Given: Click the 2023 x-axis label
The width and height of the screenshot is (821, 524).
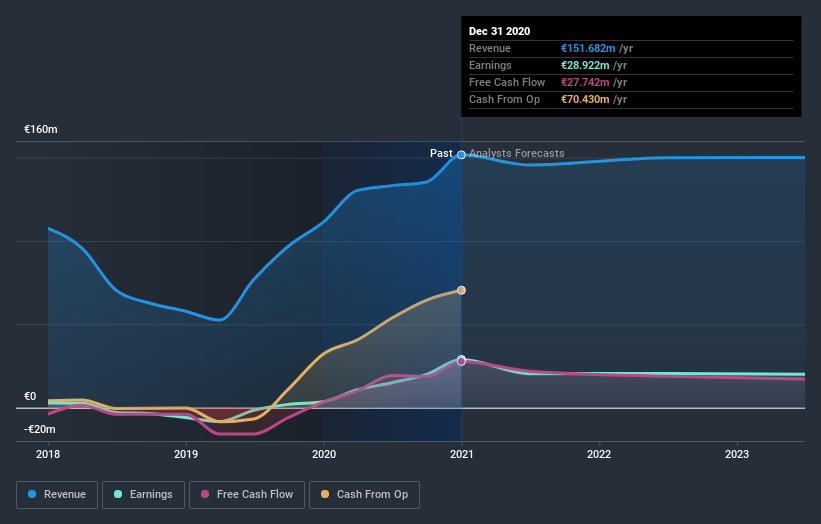Looking at the screenshot, I should (x=737, y=454).
